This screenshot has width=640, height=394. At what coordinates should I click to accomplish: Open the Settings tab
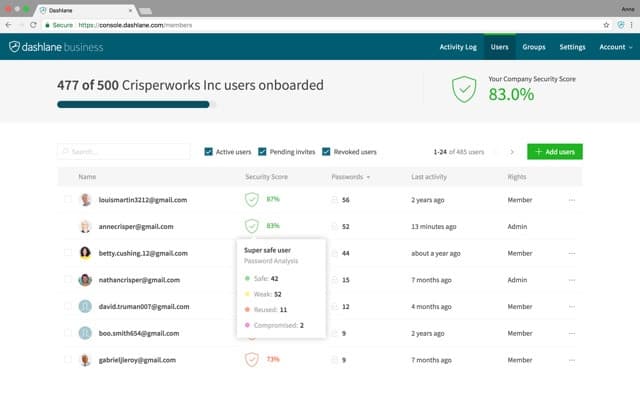572,47
